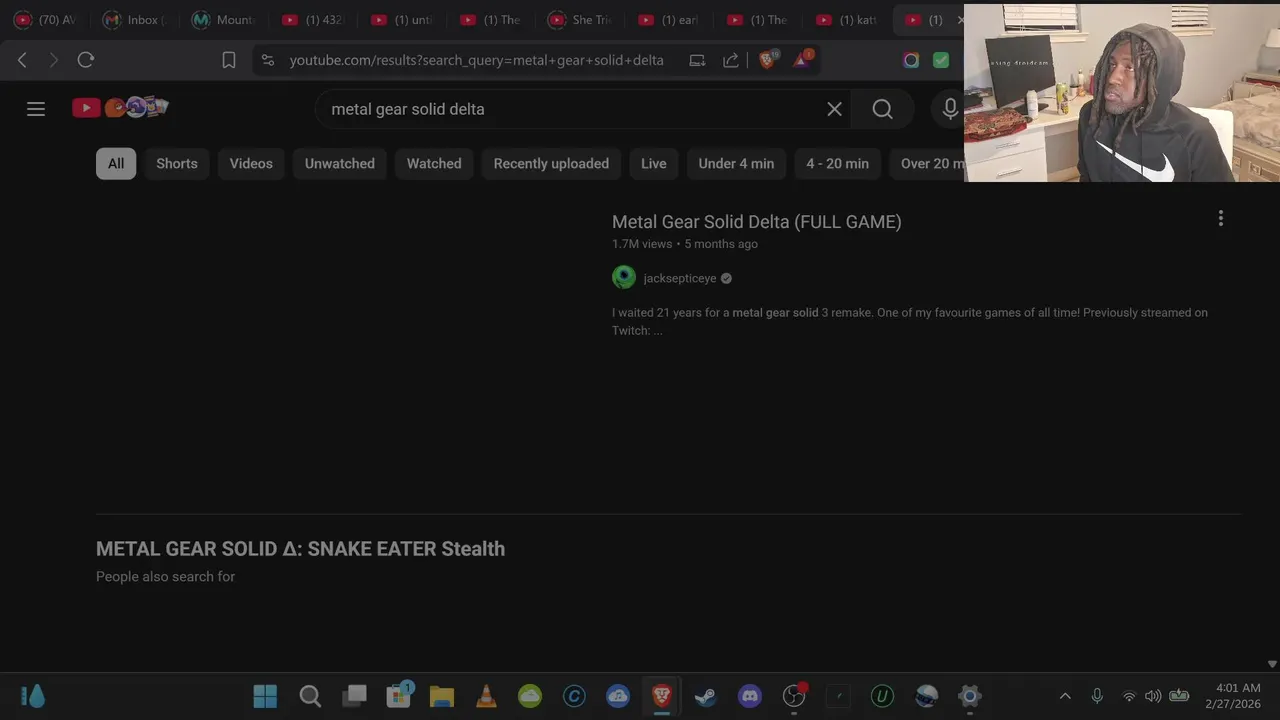1280x720 pixels.
Task: Open the YouTube hamburger guide menu
Action: (36, 109)
